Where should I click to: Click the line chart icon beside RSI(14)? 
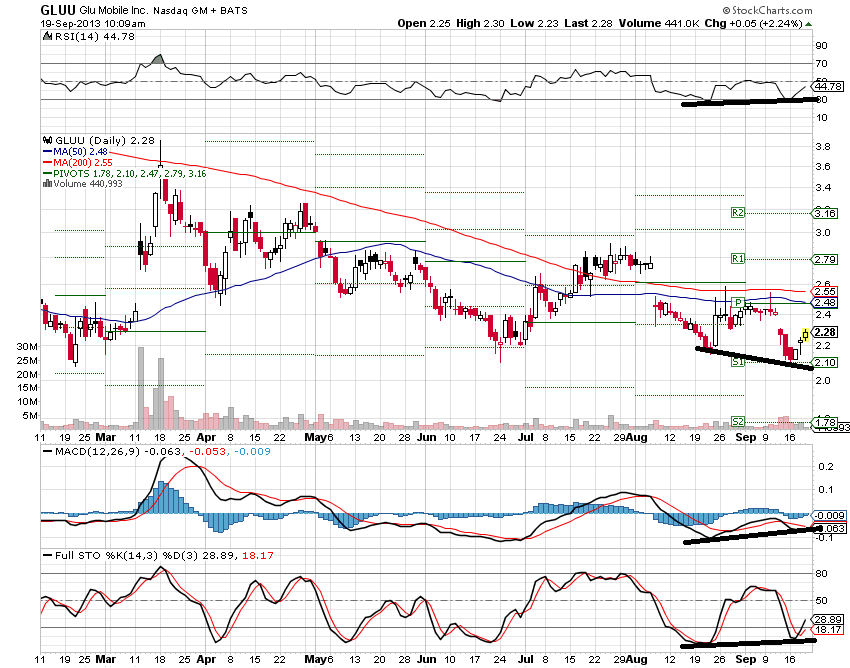pyautogui.click(x=47, y=36)
